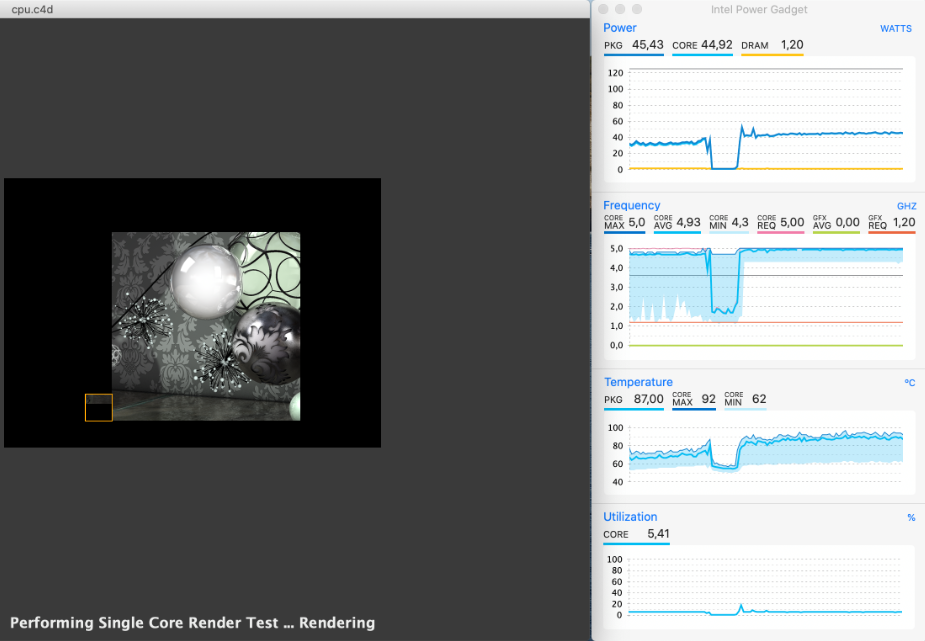Click the Temperature section heading
The image size is (925, 641).
pos(638,382)
